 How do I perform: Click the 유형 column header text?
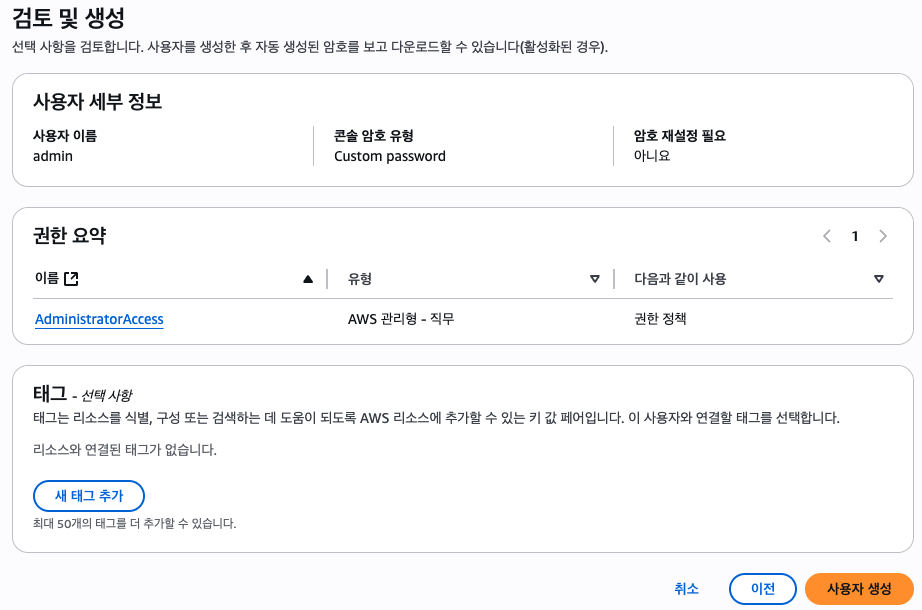click(360, 279)
